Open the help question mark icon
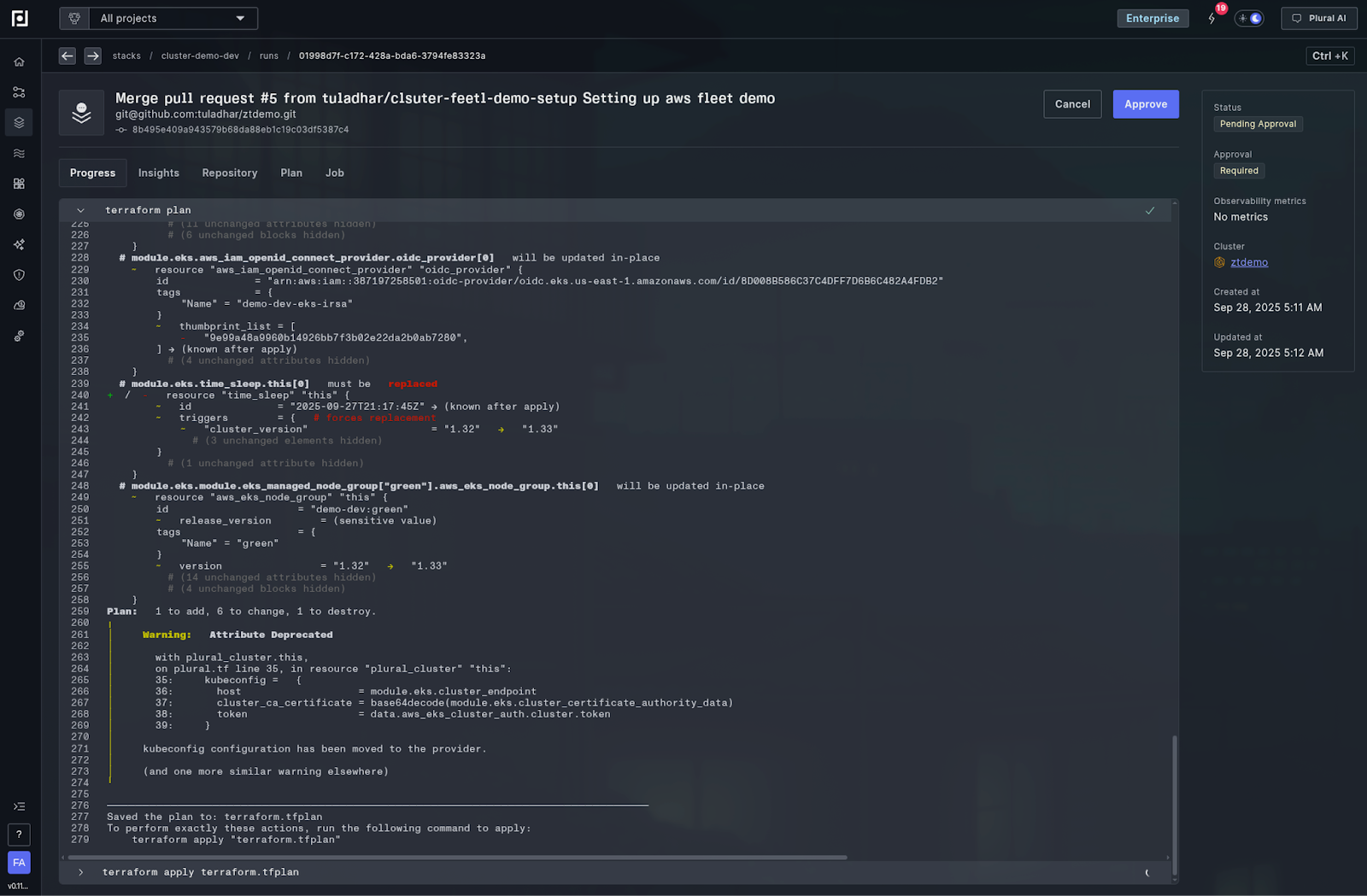 (x=19, y=835)
